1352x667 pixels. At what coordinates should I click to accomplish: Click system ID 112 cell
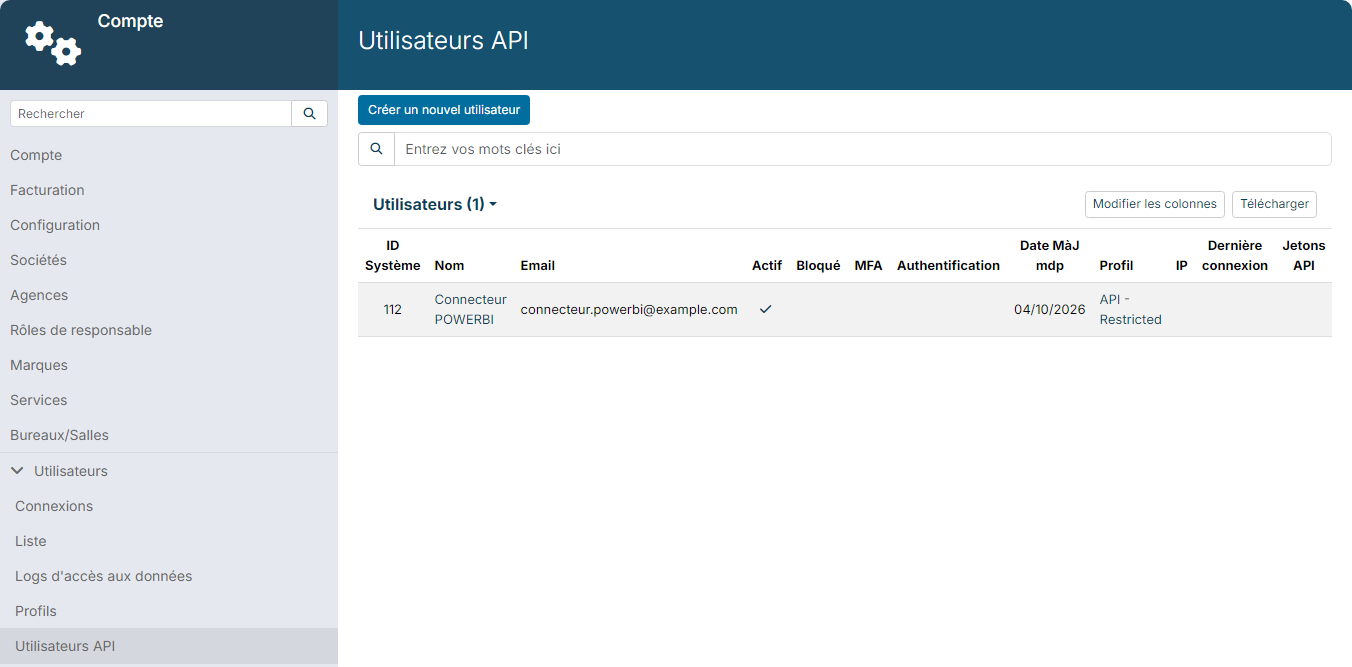tap(393, 310)
